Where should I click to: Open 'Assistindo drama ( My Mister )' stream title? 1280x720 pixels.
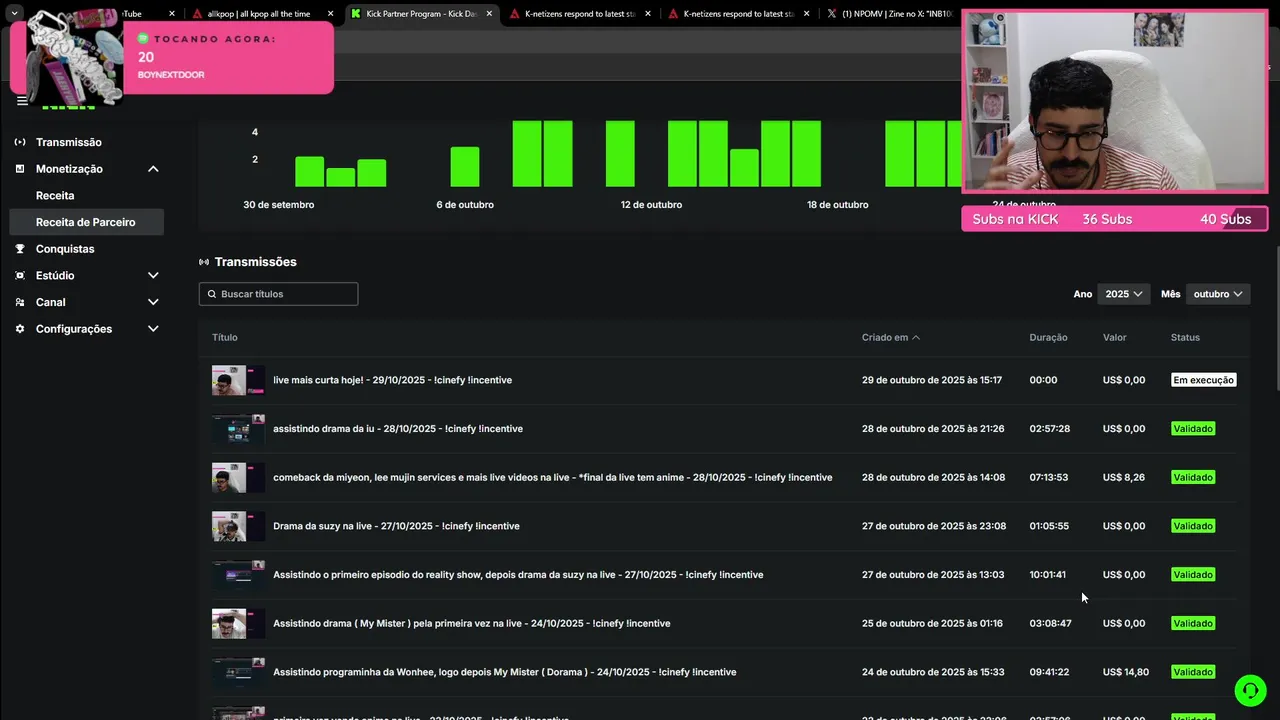472,623
